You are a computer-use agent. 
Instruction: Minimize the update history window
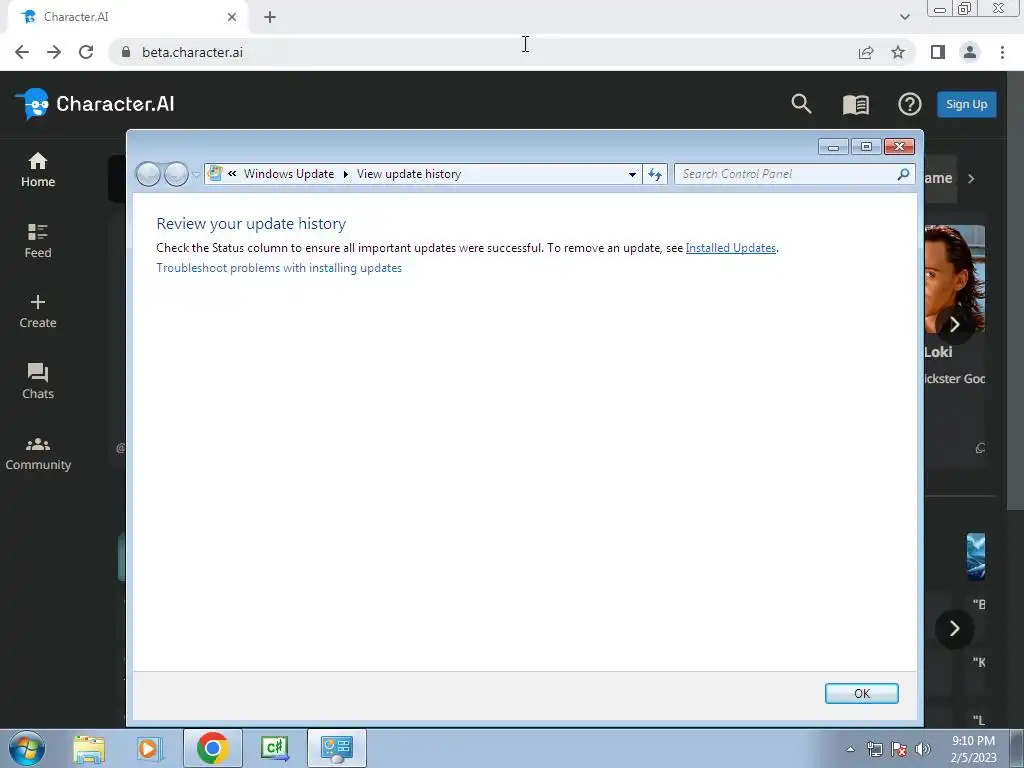pos(833,147)
